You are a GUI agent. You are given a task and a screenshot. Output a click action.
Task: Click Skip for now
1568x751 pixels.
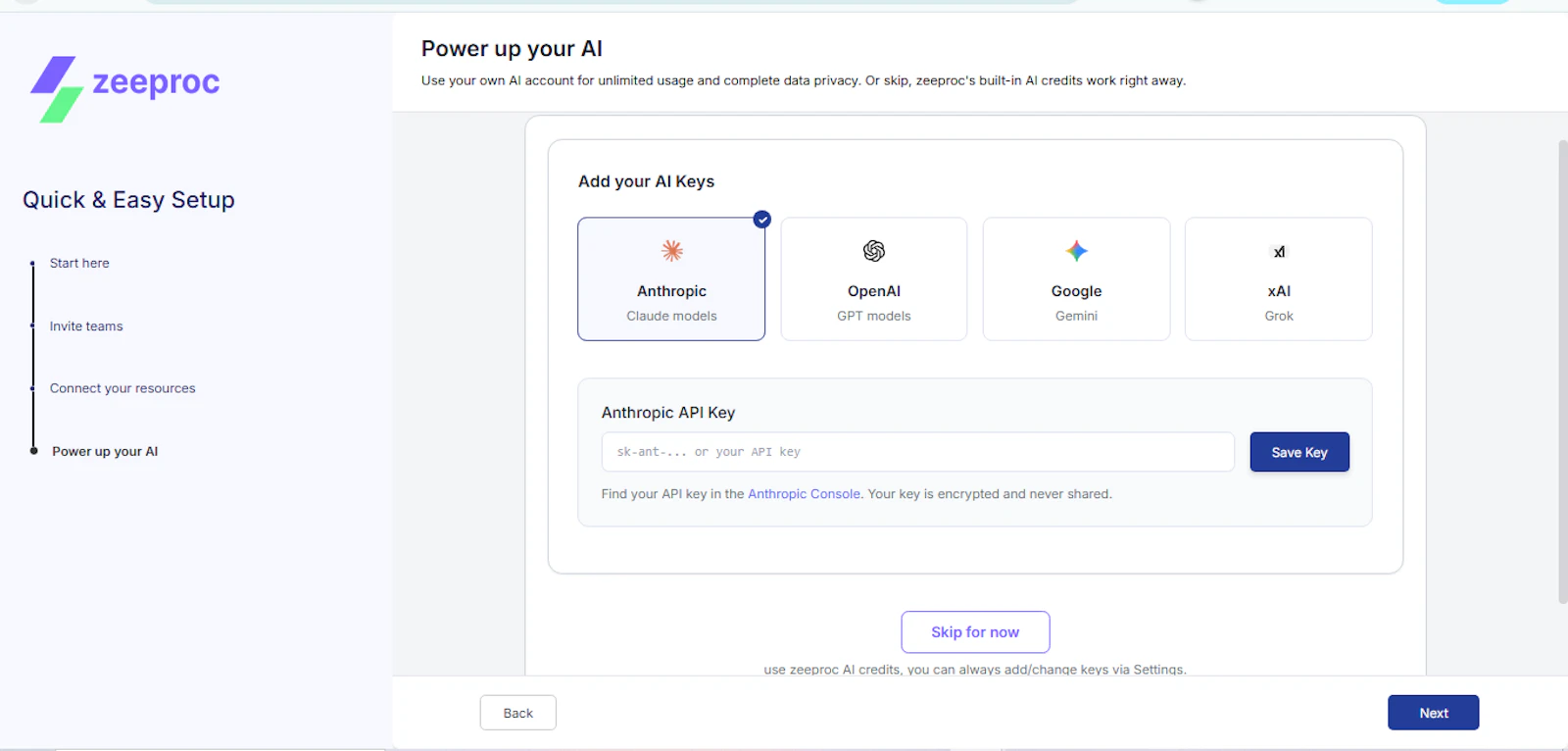[975, 632]
